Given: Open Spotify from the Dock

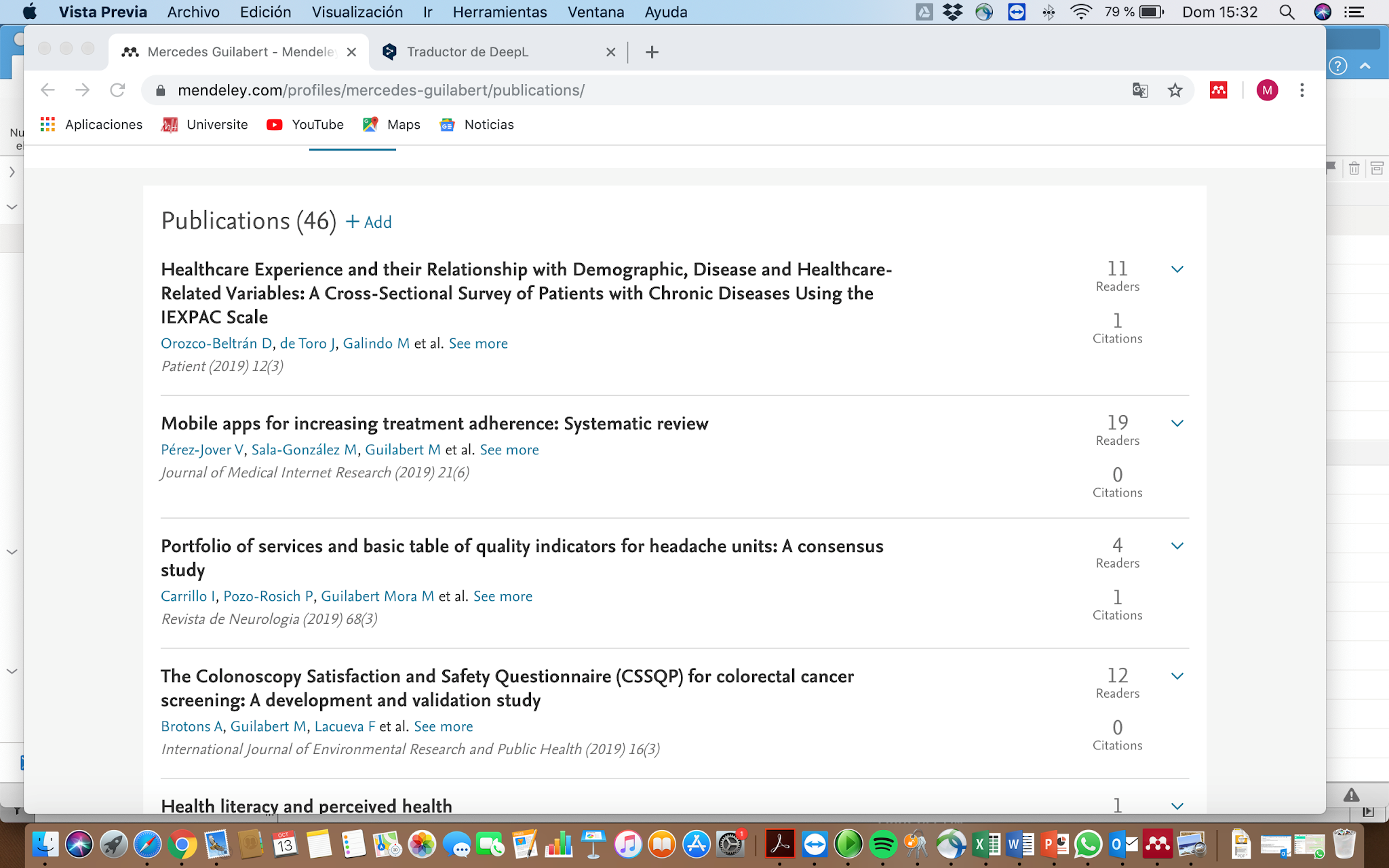Looking at the screenshot, I should [882, 844].
